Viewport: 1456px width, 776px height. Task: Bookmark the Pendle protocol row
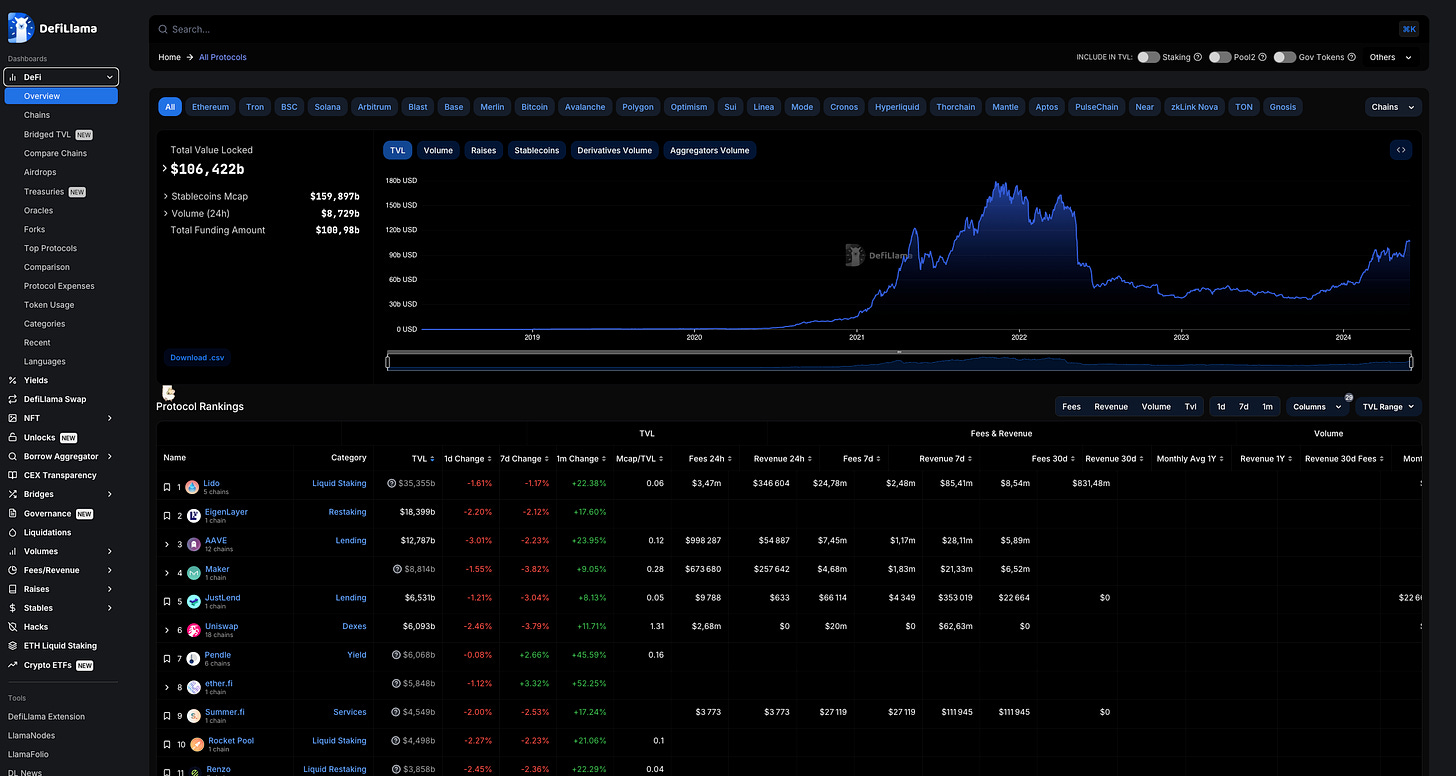click(167, 659)
